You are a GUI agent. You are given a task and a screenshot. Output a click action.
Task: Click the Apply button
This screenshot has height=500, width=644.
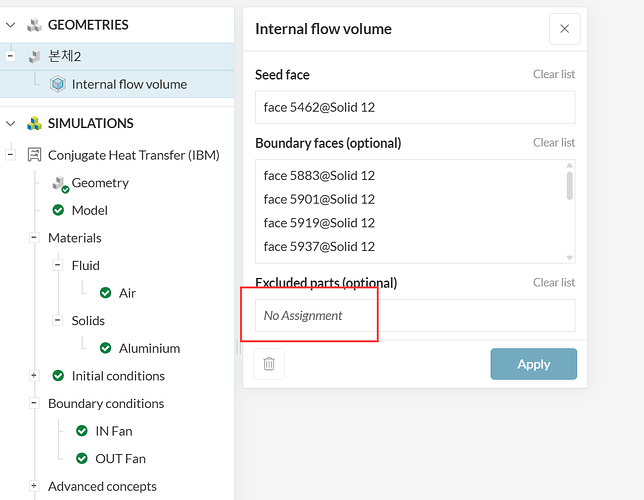pyautogui.click(x=534, y=364)
